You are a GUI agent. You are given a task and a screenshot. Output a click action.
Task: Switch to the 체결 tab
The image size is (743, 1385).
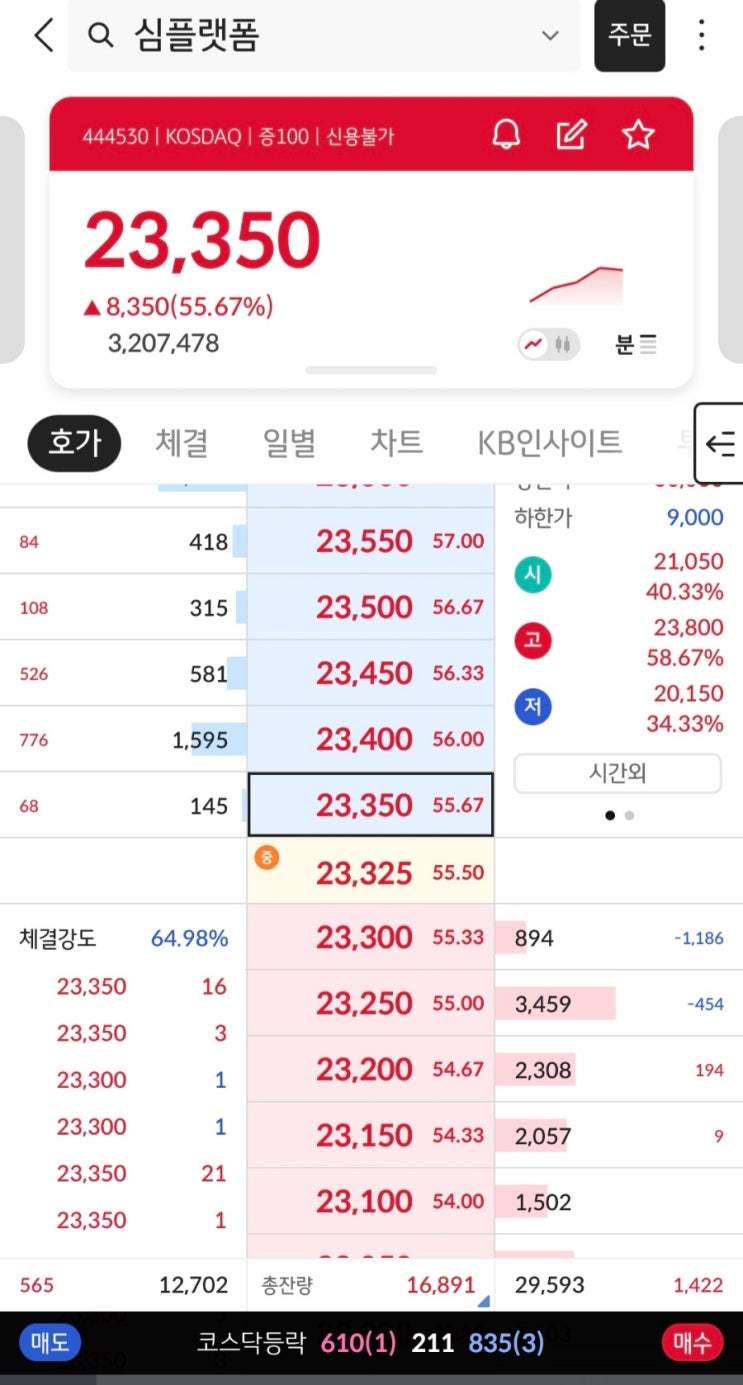point(181,442)
